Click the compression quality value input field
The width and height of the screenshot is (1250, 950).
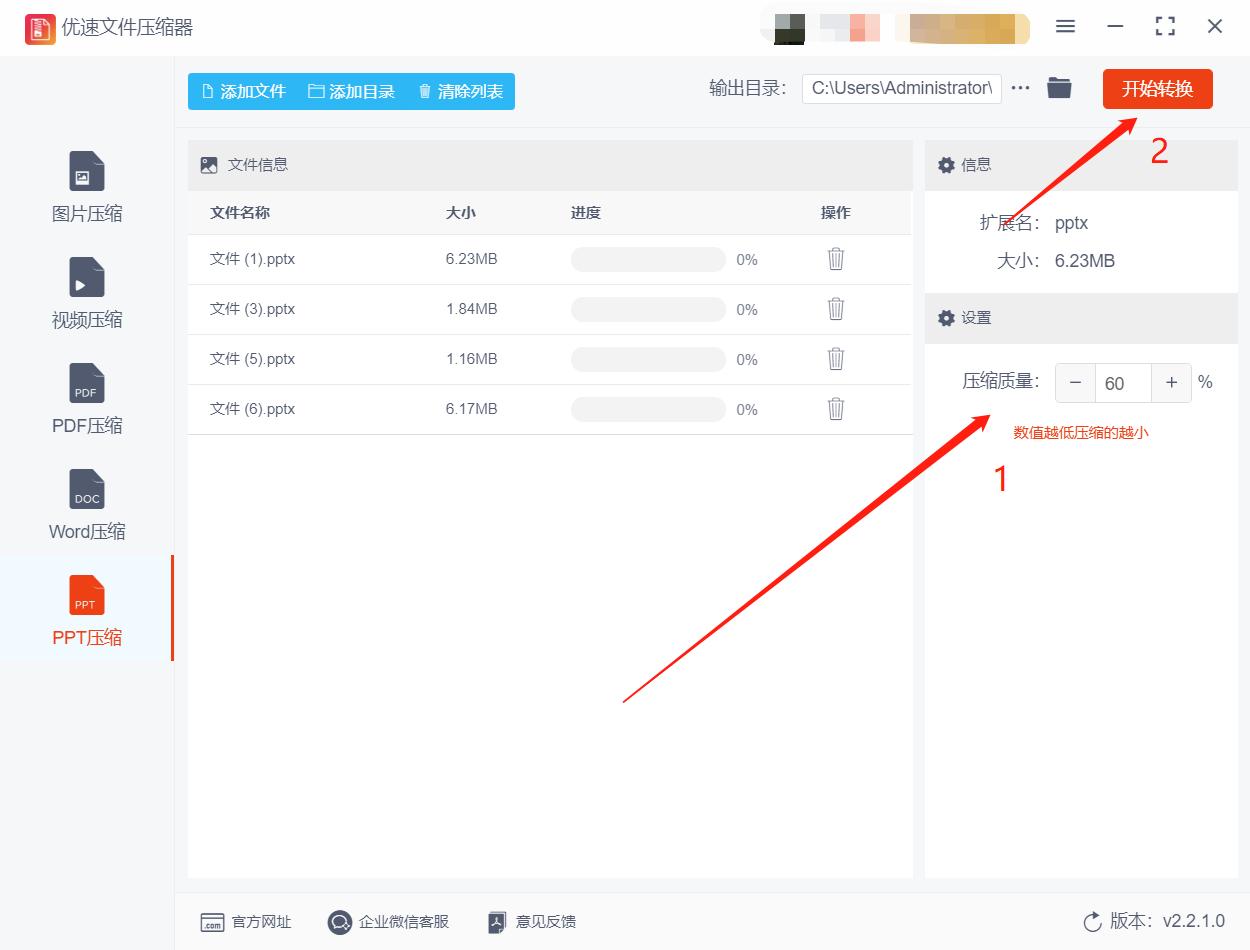pyautogui.click(x=1123, y=382)
